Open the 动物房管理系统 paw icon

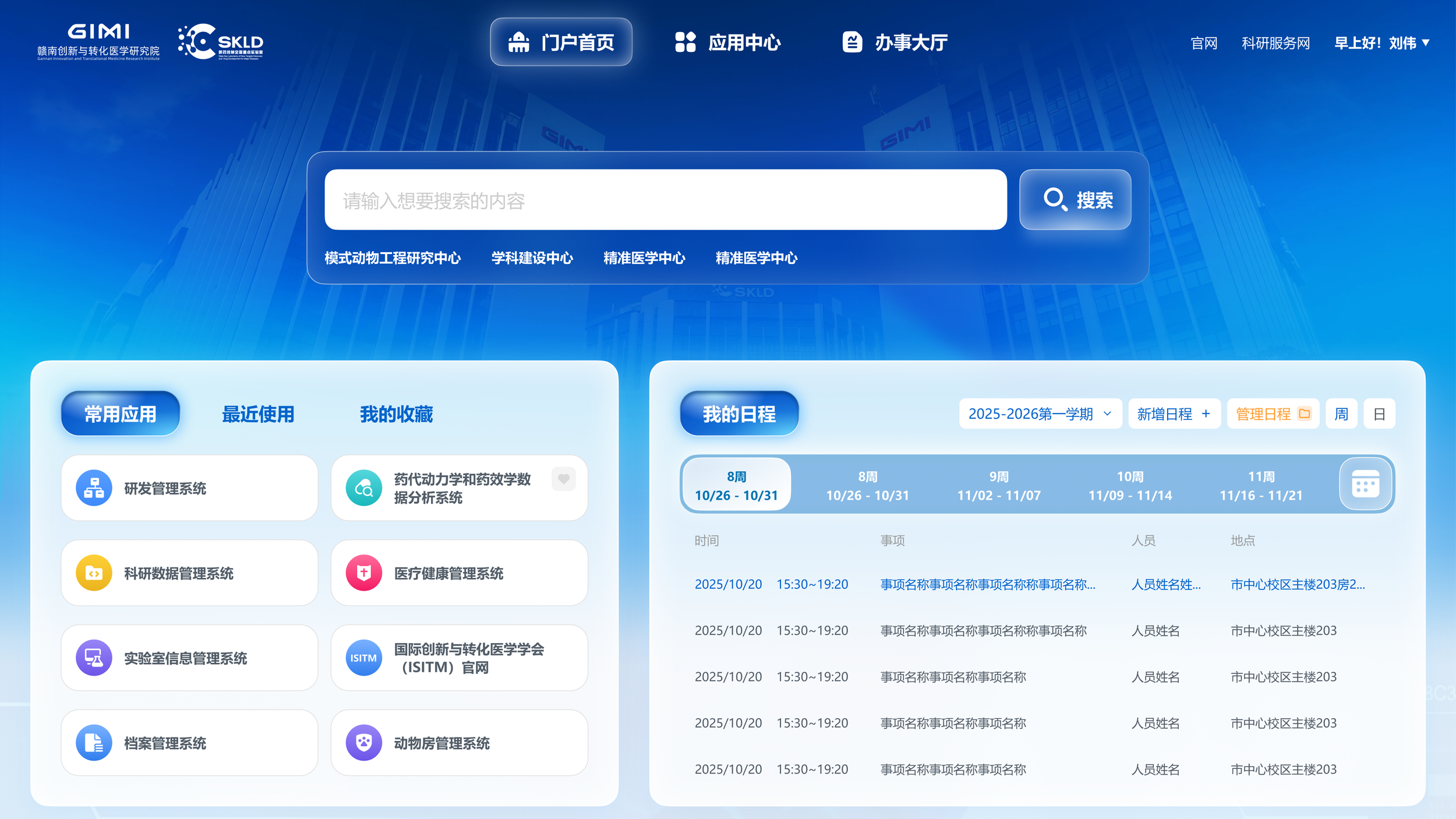363,743
